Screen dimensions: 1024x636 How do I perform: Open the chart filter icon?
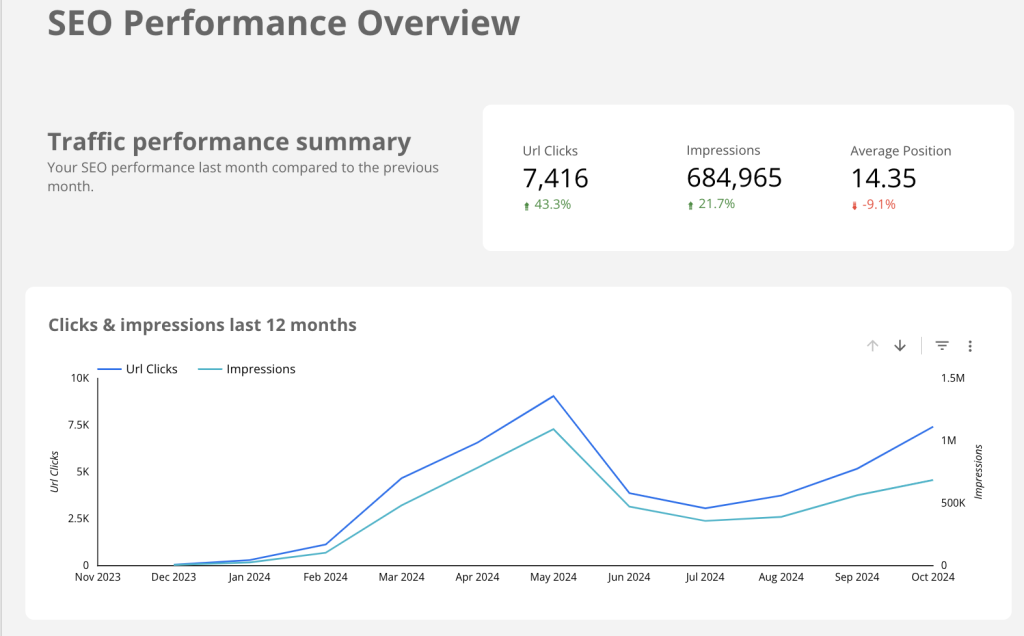pyautogui.click(x=942, y=346)
